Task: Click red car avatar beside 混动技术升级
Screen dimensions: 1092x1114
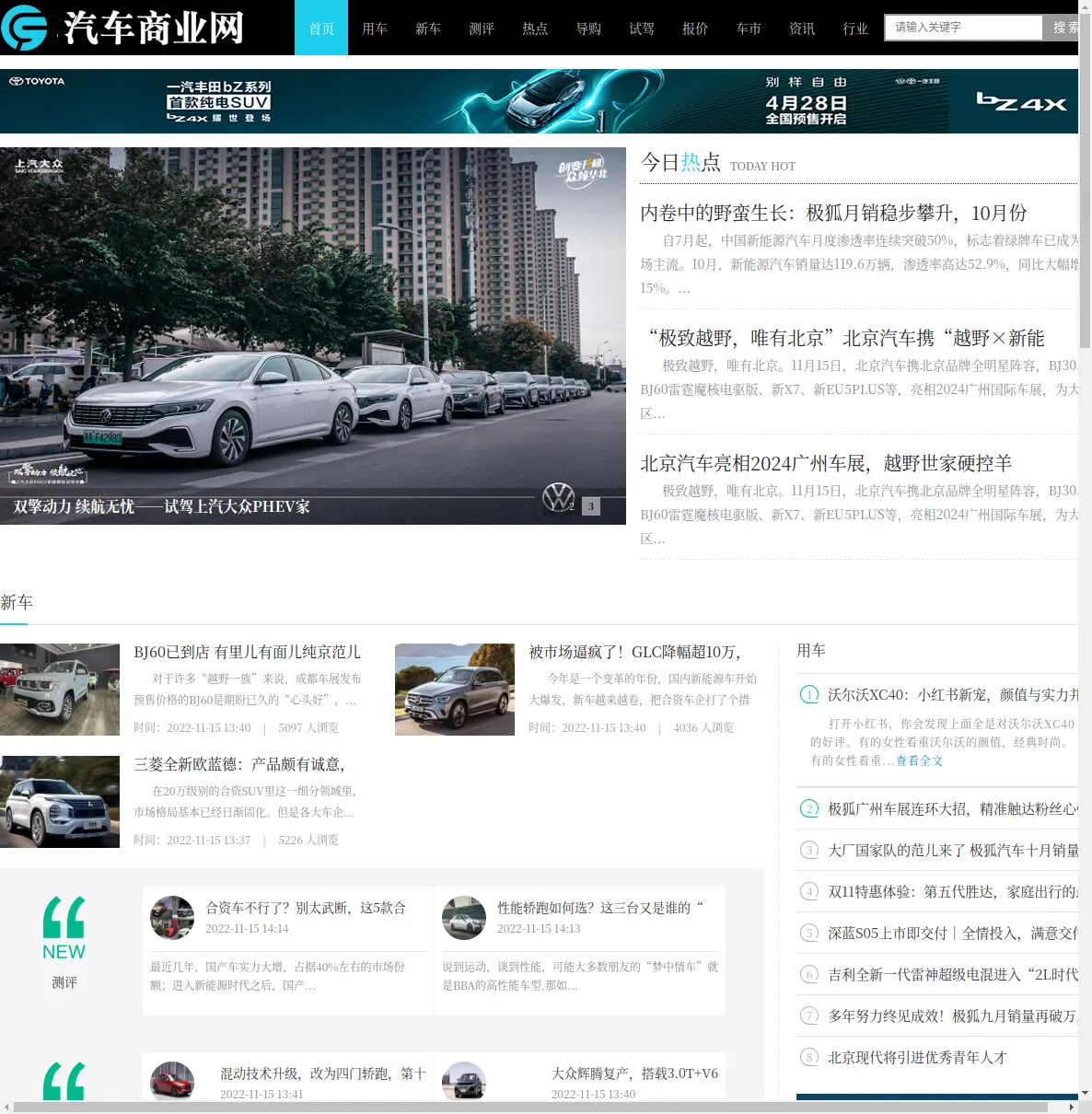Action: 172,1081
